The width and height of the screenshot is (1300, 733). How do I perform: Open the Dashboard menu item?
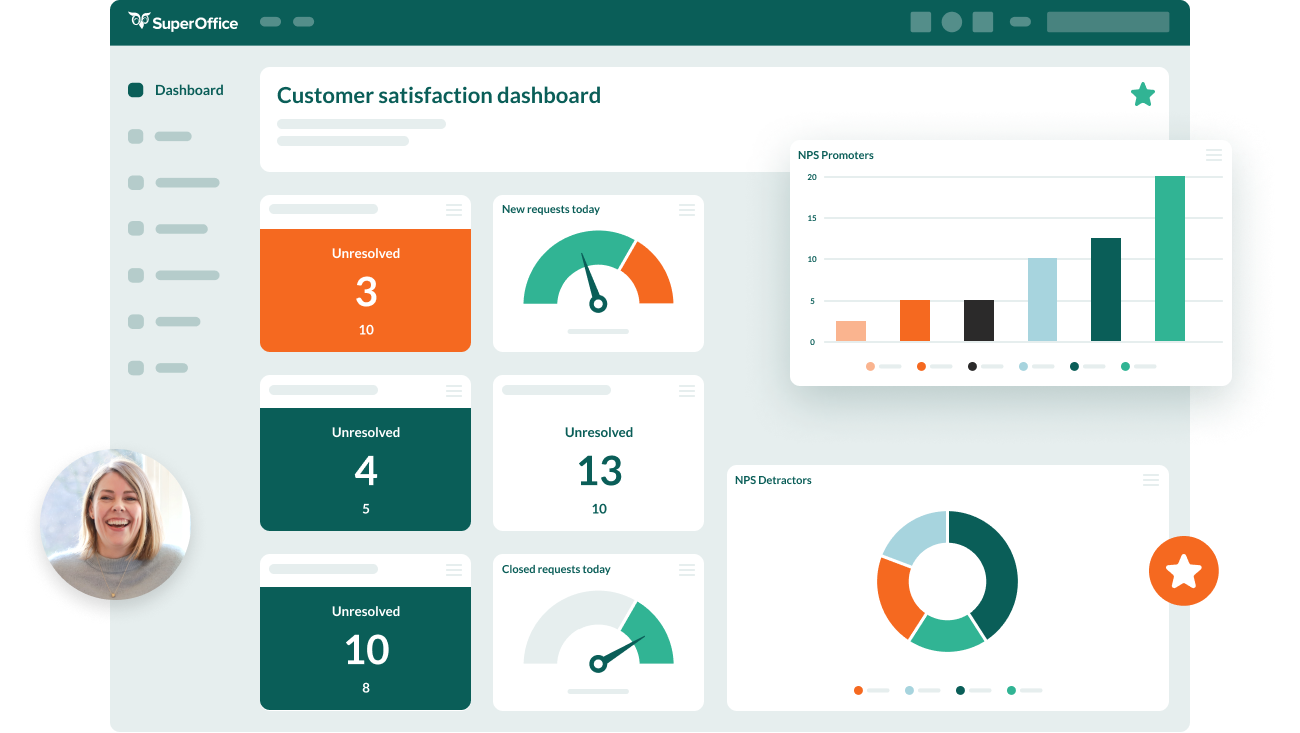coord(188,90)
